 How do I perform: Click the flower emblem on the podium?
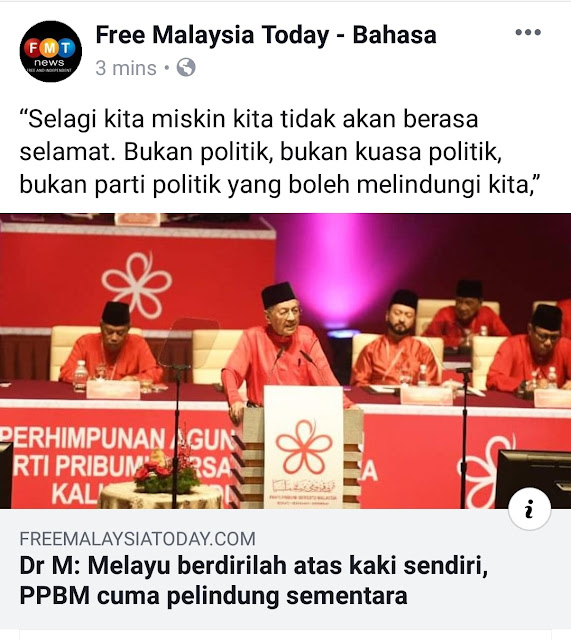click(x=304, y=447)
